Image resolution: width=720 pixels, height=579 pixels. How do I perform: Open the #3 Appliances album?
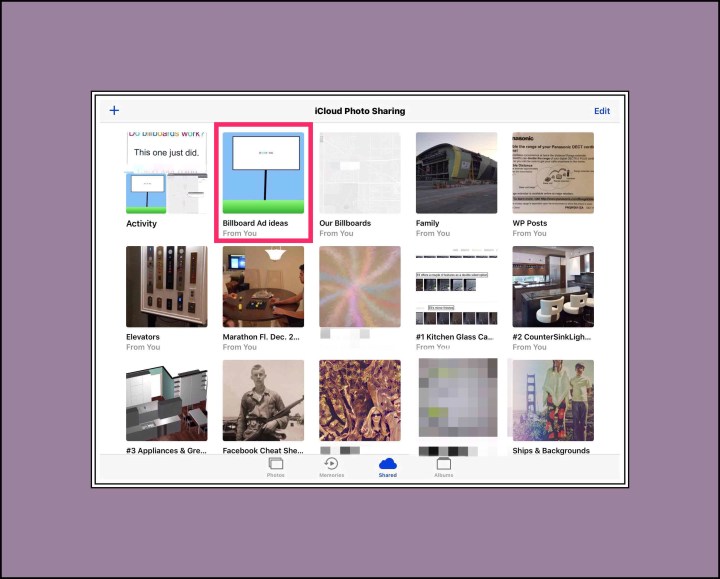(166, 400)
